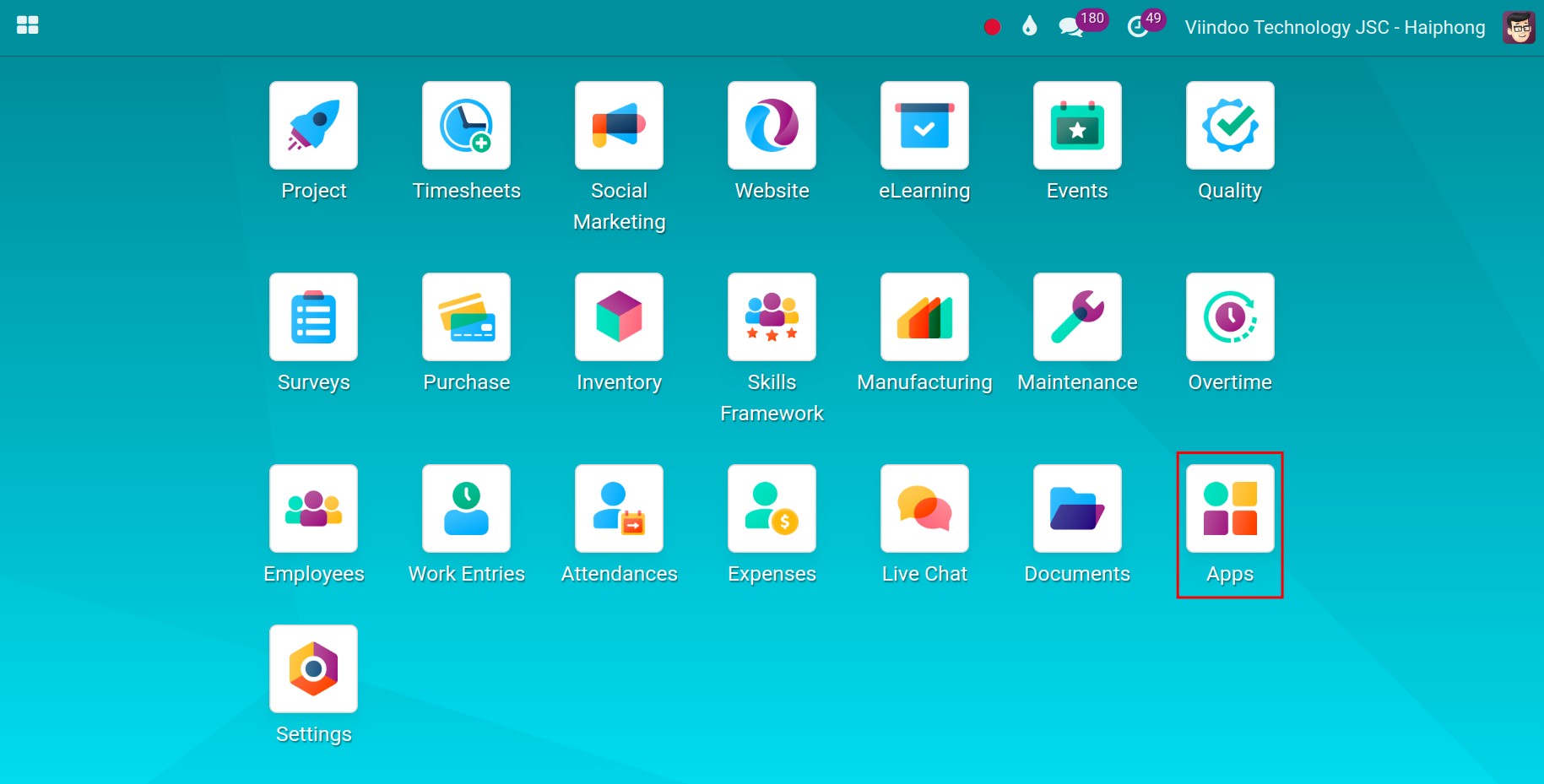
Task: Open the Skills Framework app
Action: pos(772,317)
